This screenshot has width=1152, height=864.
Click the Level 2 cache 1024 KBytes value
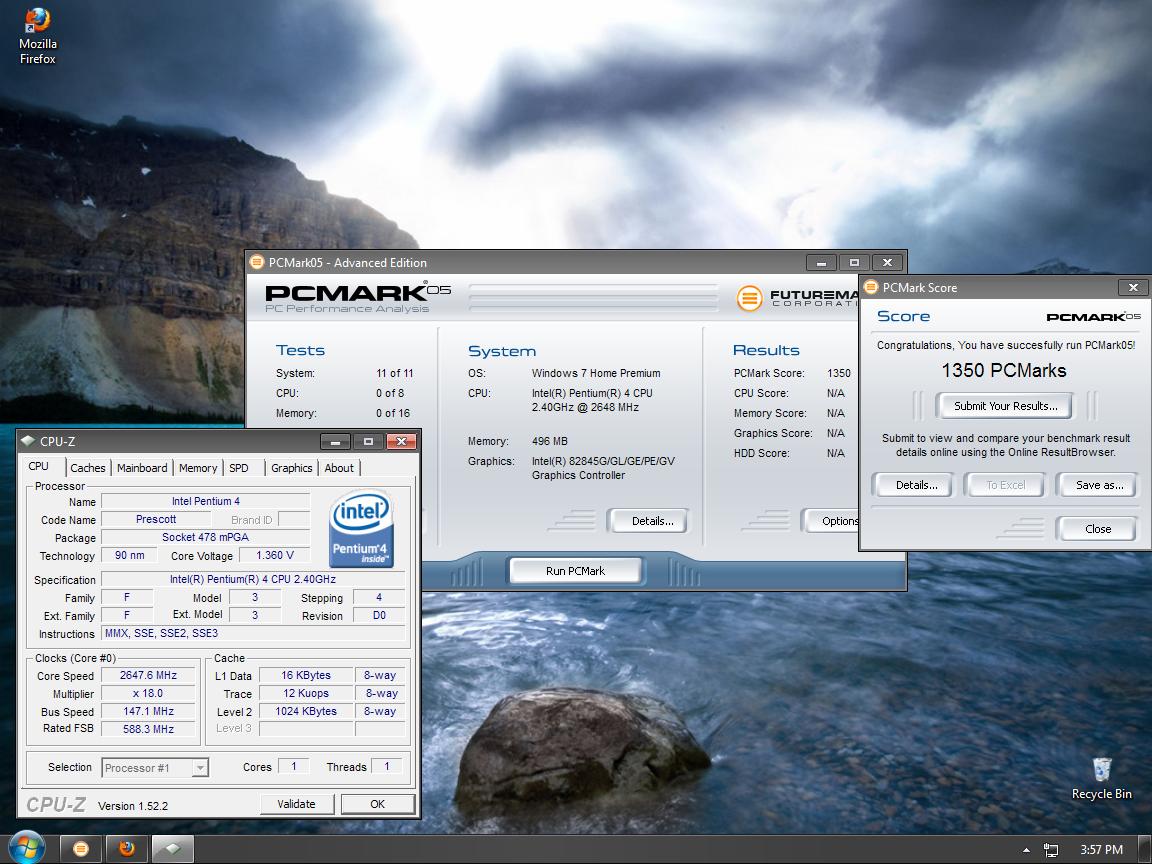[306, 711]
